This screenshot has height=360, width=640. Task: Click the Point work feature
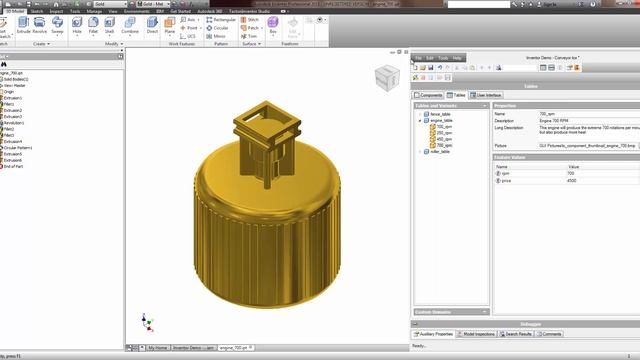coord(189,28)
